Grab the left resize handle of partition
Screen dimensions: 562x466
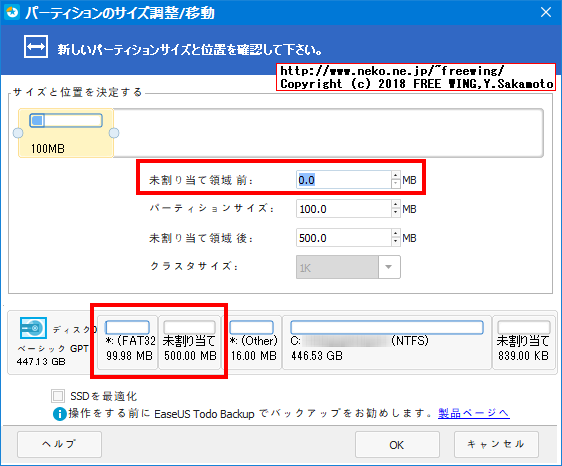18,133
